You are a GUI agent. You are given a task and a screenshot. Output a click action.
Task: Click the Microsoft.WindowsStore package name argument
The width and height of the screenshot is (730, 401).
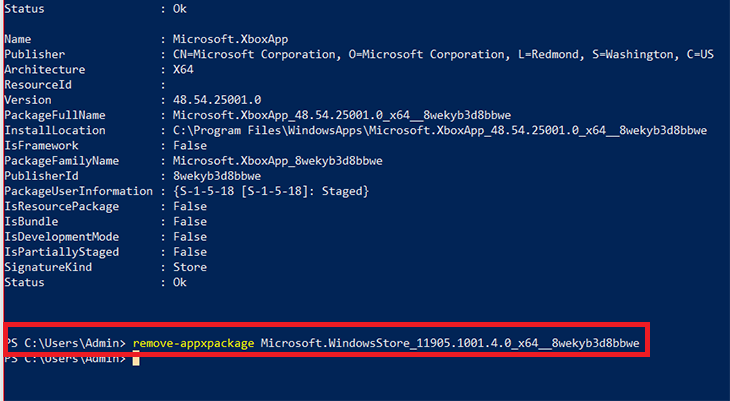450,344
